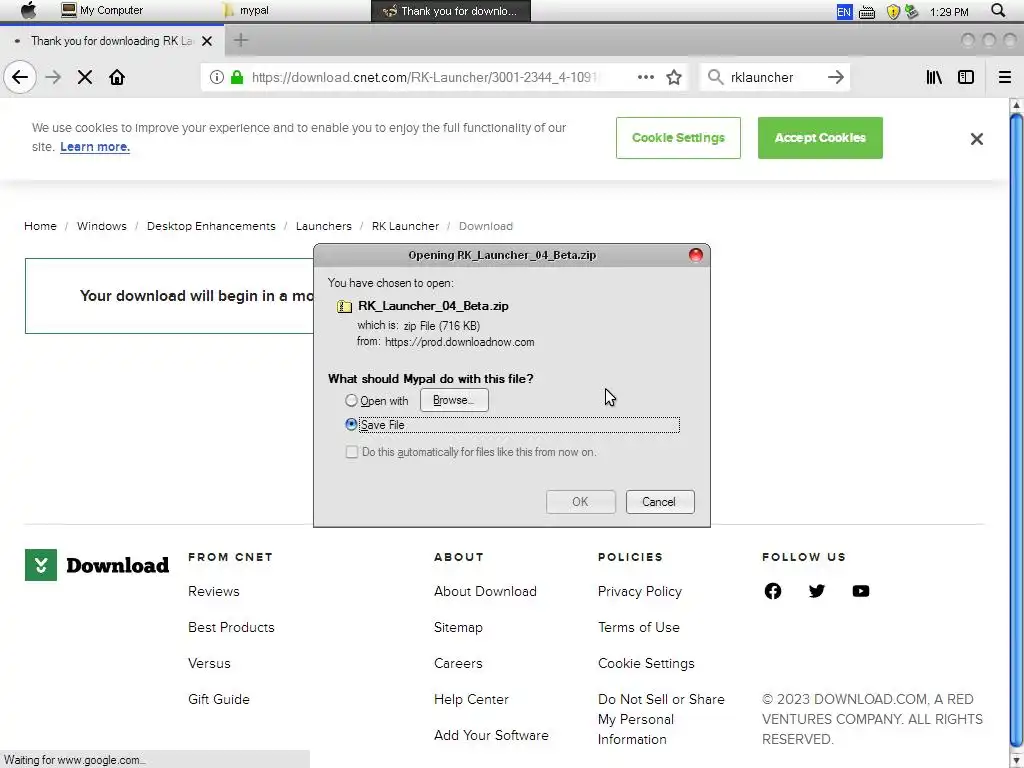The width and height of the screenshot is (1024, 768).
Task: Open Versus footer link
Action: 209,663
